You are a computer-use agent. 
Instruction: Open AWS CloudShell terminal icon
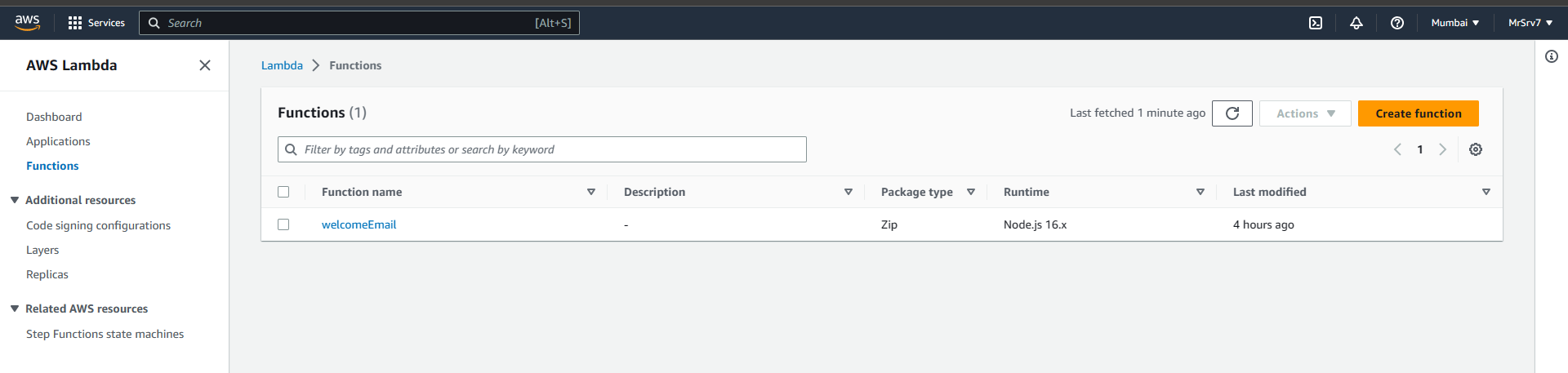1316,23
